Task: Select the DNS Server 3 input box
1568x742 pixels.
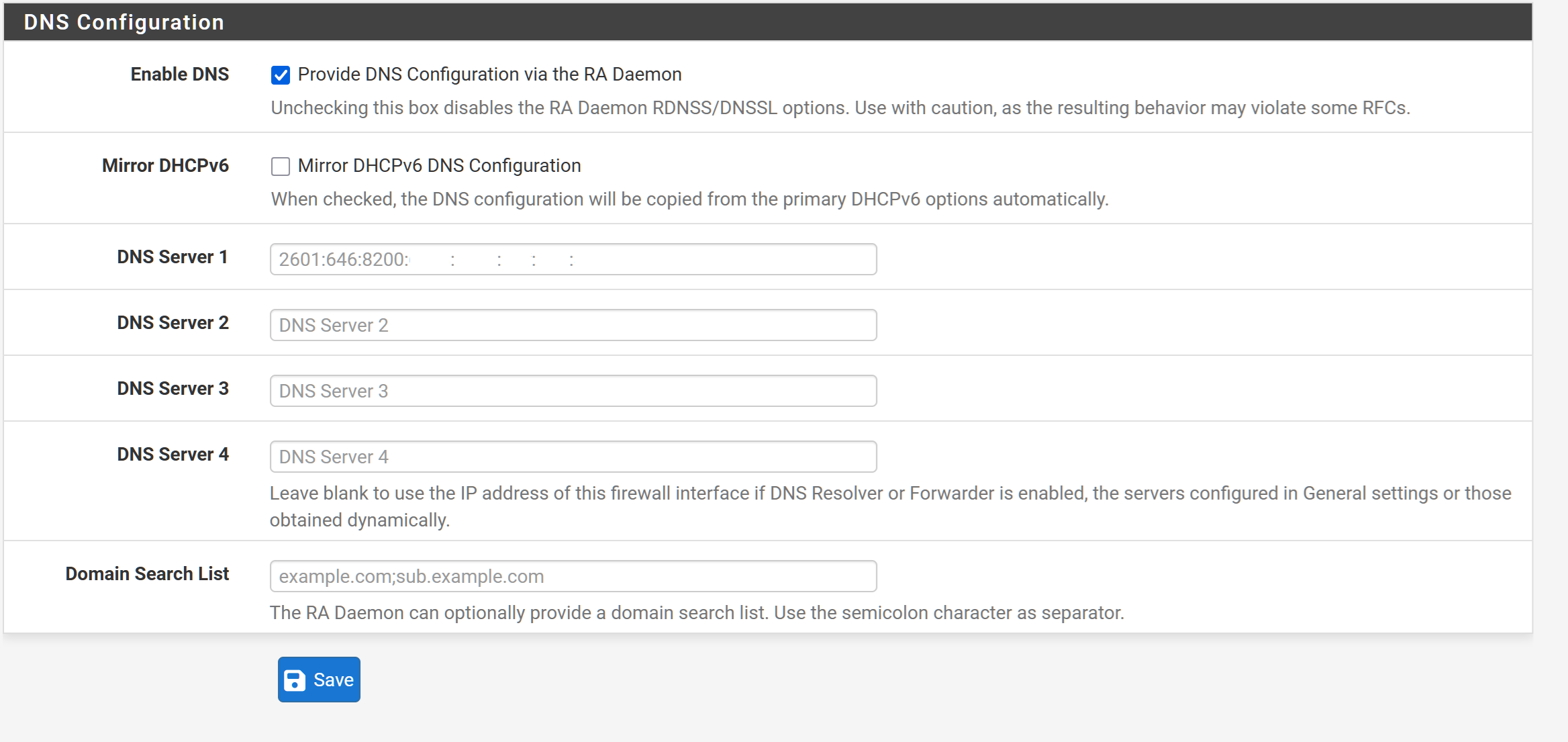Action: pyautogui.click(x=573, y=391)
